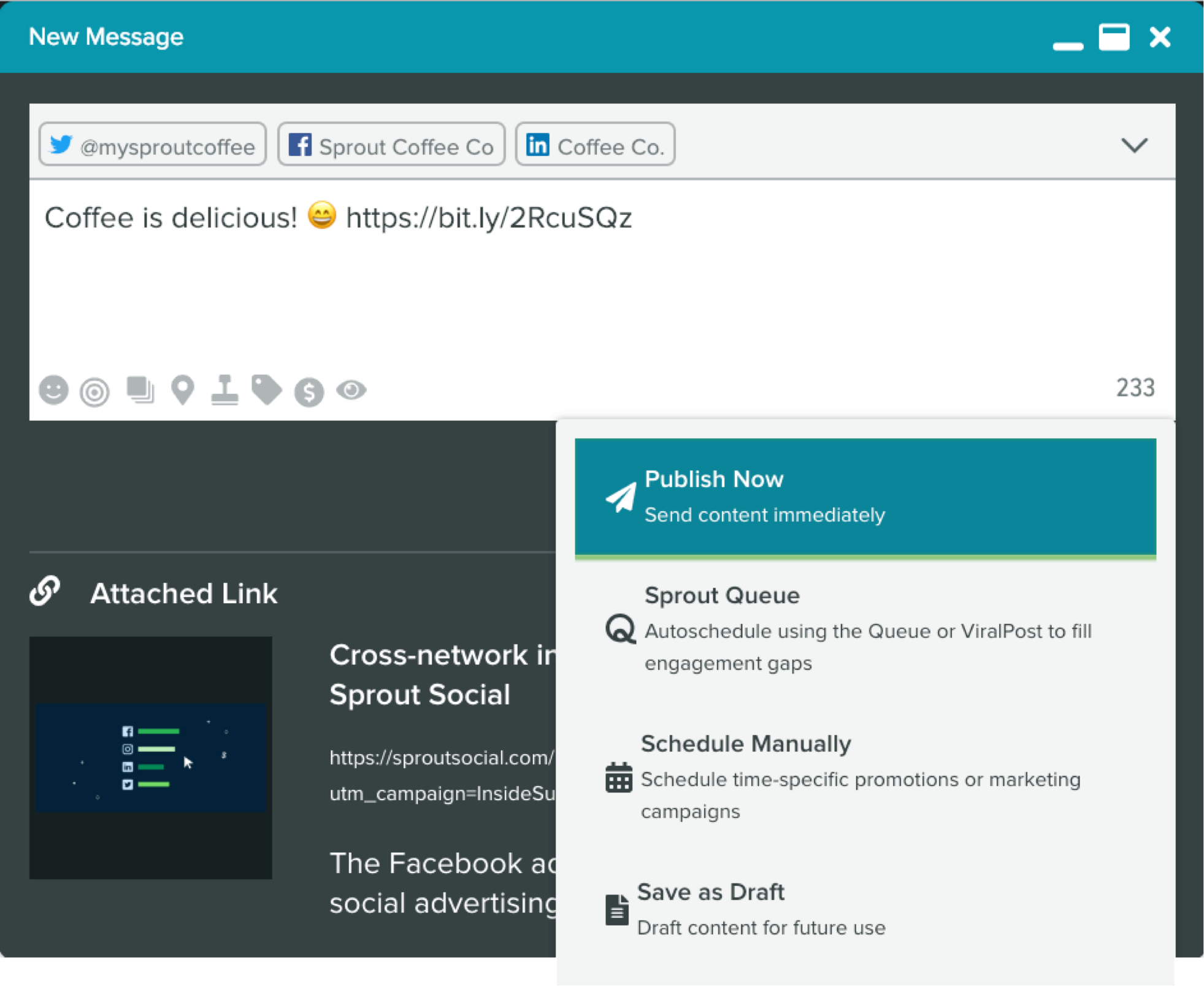This screenshot has width=1204, height=986.
Task: Click the approval stamp icon
Action: (224, 390)
